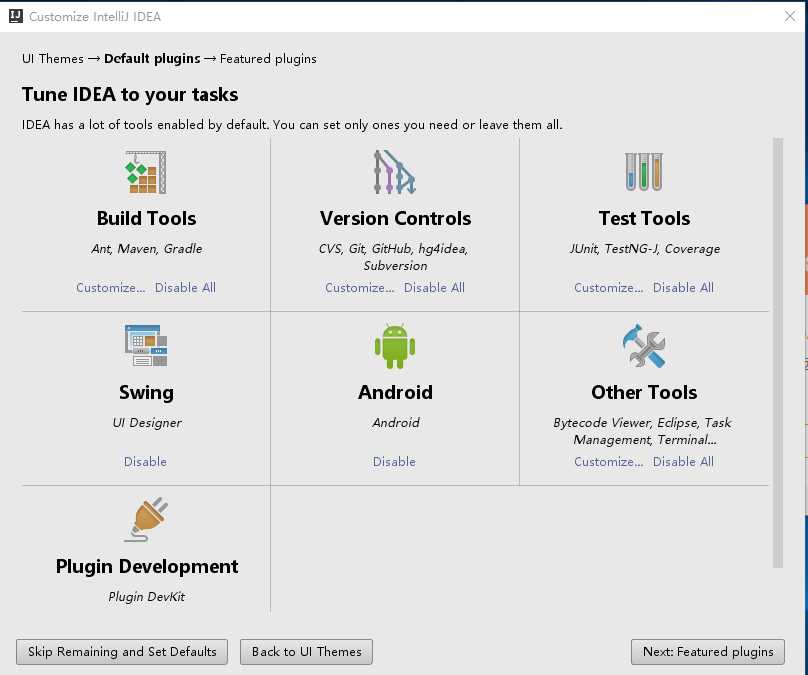Go back to UI Themes step

pos(307,652)
